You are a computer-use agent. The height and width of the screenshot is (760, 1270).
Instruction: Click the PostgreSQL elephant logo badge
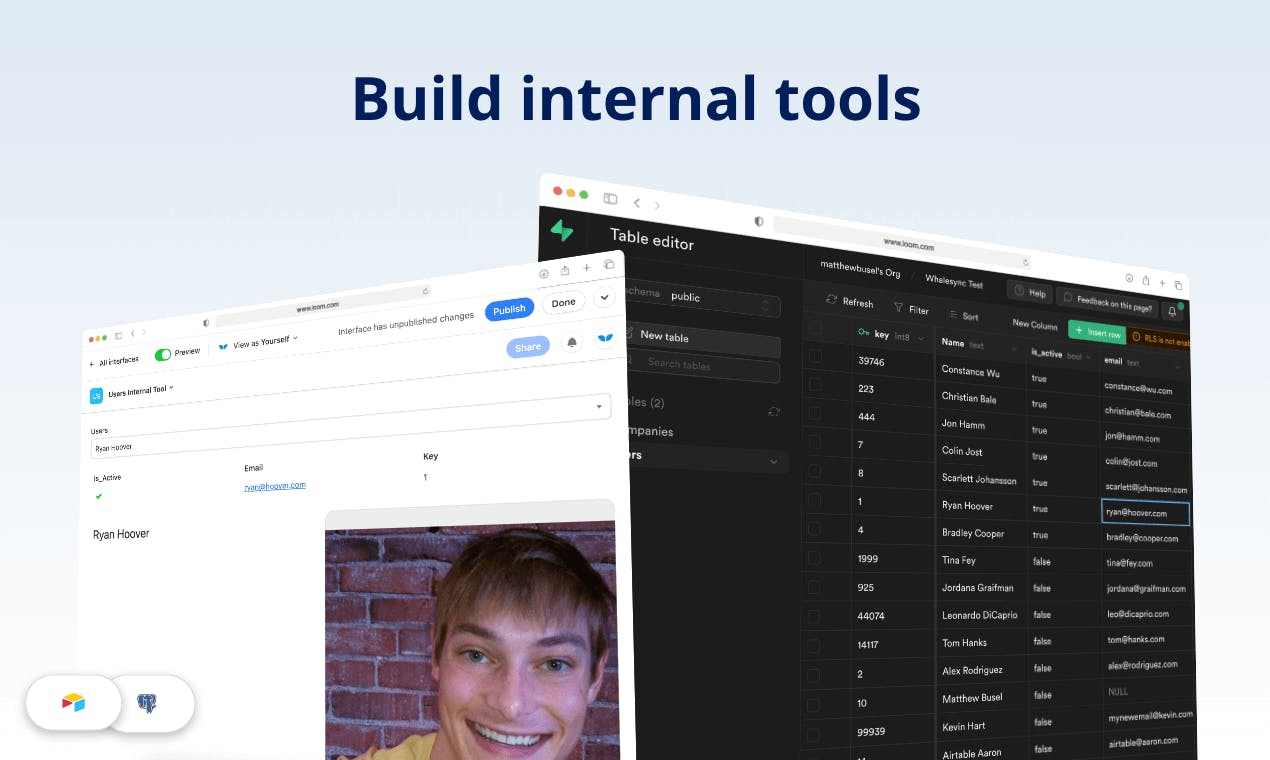pyautogui.click(x=148, y=703)
